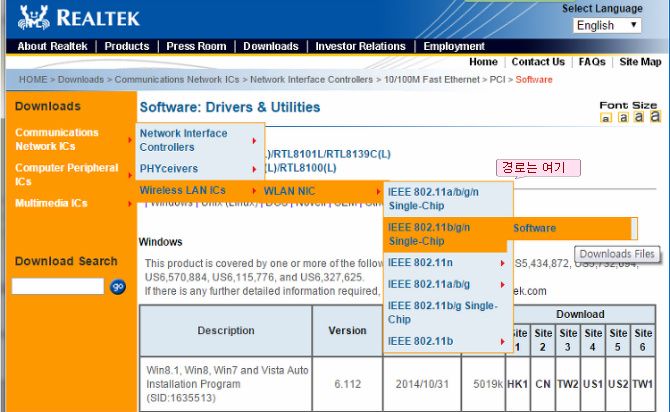Go to Home link
This screenshot has height=412, width=670.
pyautogui.click(x=483, y=62)
